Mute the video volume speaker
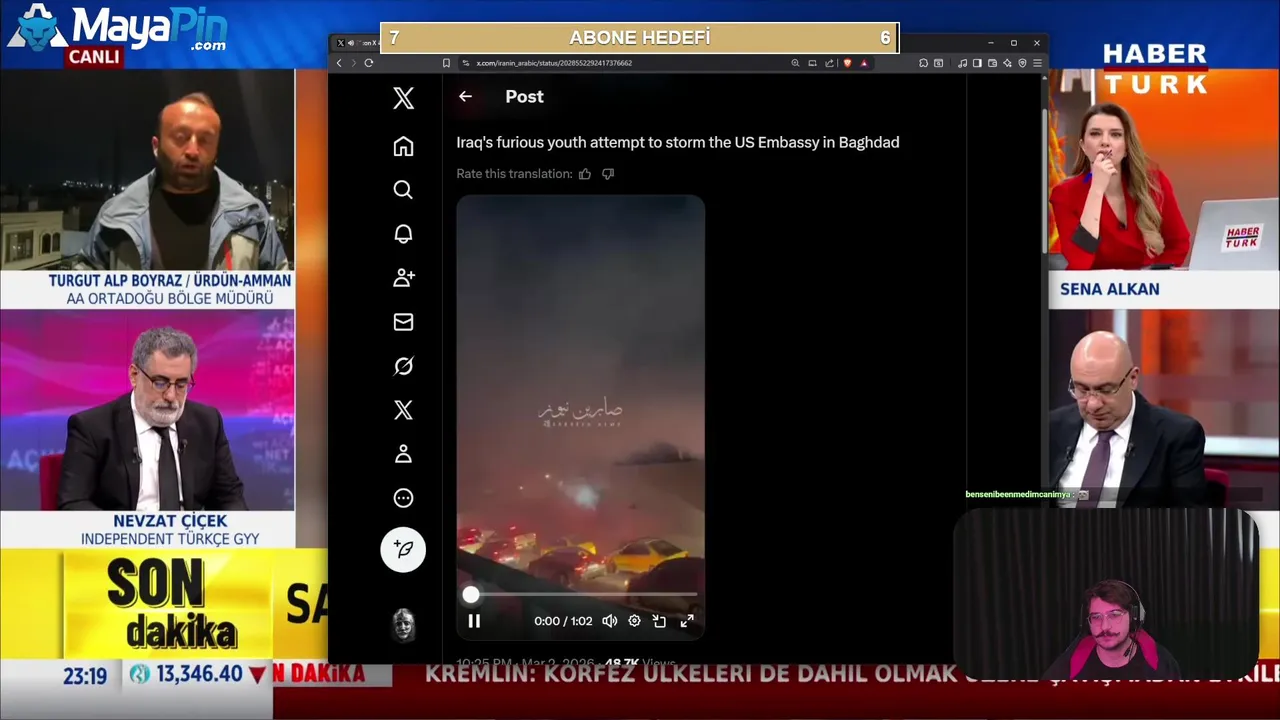Image resolution: width=1280 pixels, height=720 pixels. pyautogui.click(x=610, y=621)
